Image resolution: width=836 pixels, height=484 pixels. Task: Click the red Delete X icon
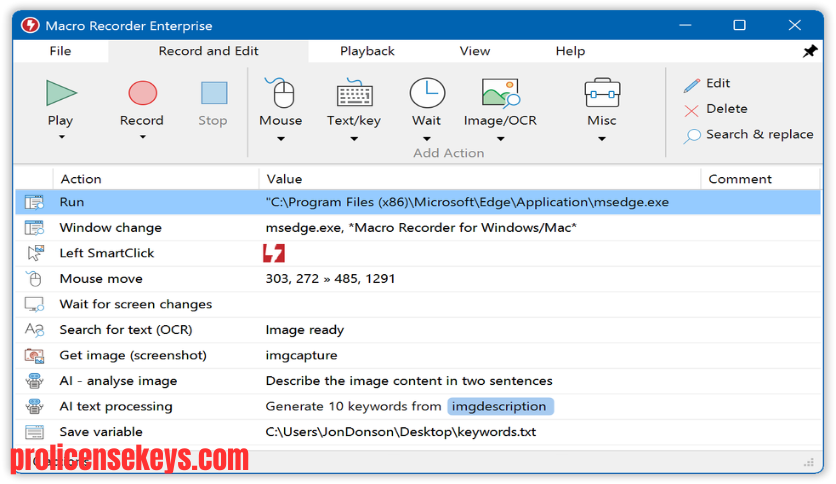pos(692,110)
